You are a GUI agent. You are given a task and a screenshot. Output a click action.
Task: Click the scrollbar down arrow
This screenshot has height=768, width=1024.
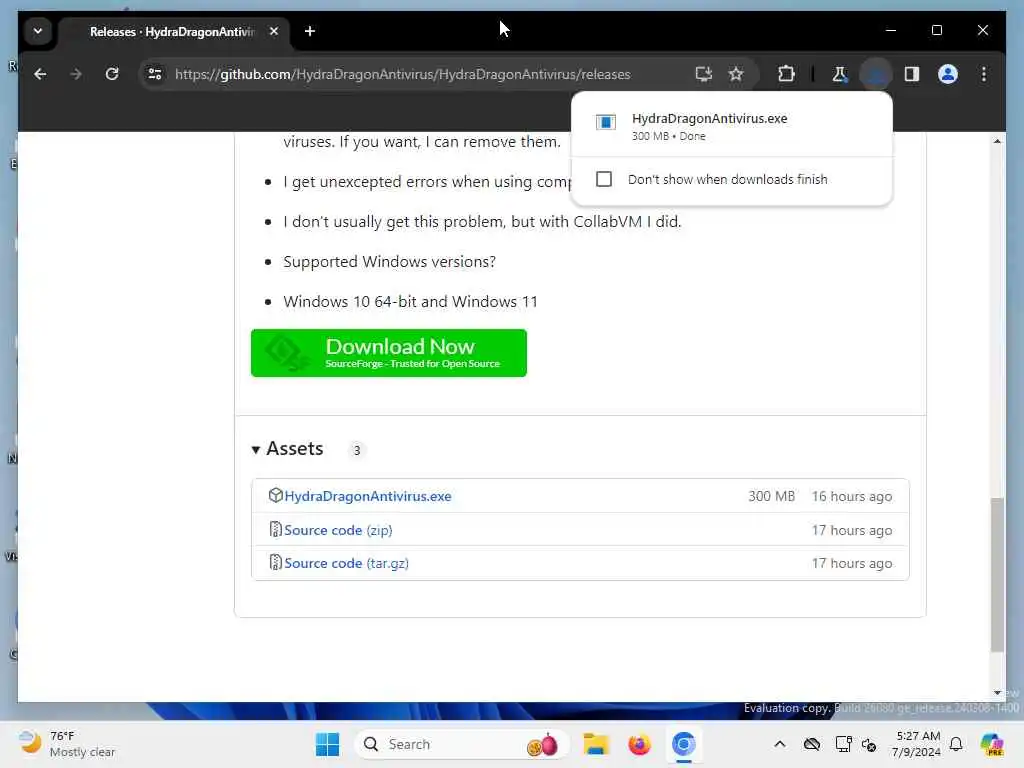pyautogui.click(x=997, y=692)
